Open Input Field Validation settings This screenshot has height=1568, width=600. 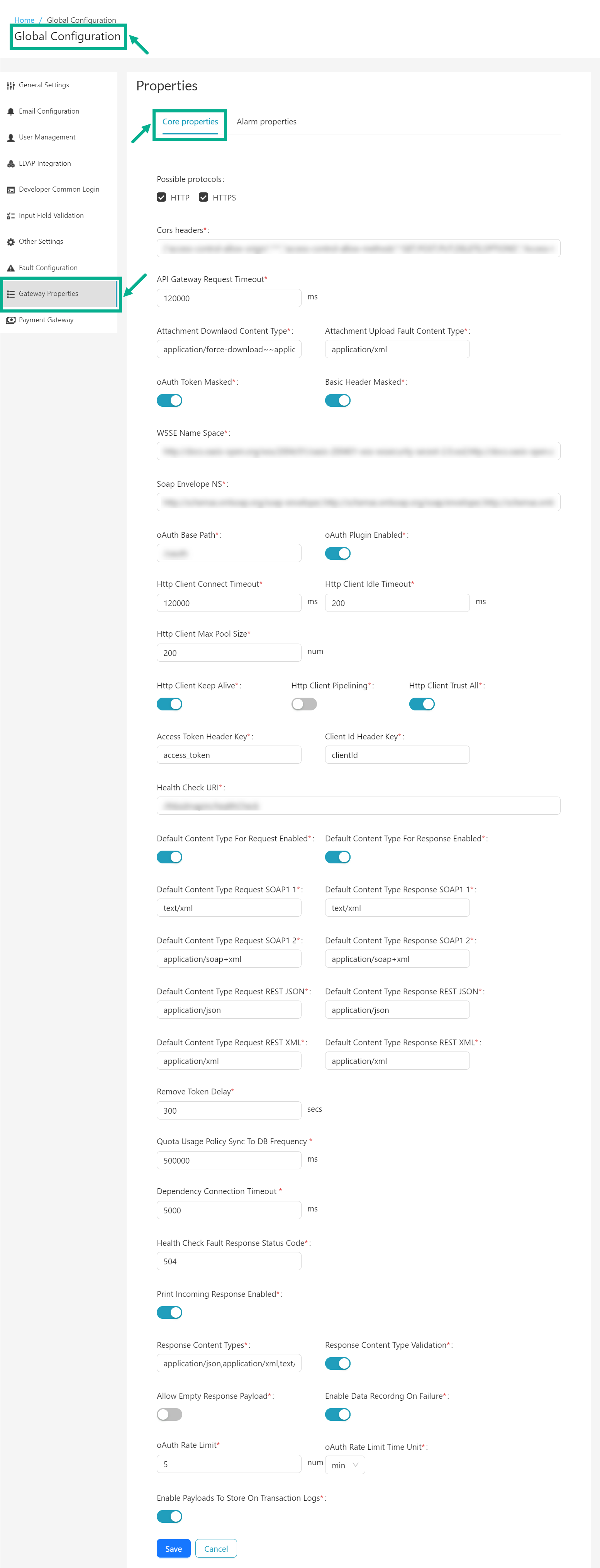51,215
